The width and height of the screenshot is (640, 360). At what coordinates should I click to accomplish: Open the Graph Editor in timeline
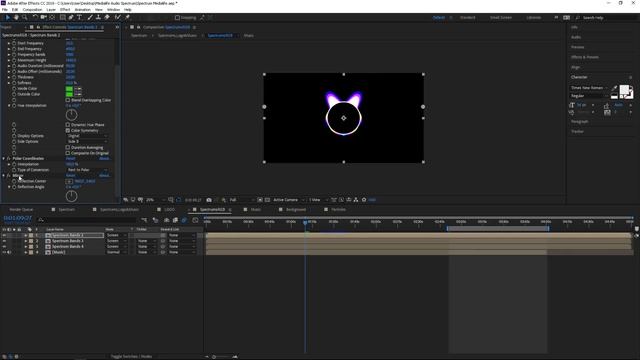coord(195,220)
